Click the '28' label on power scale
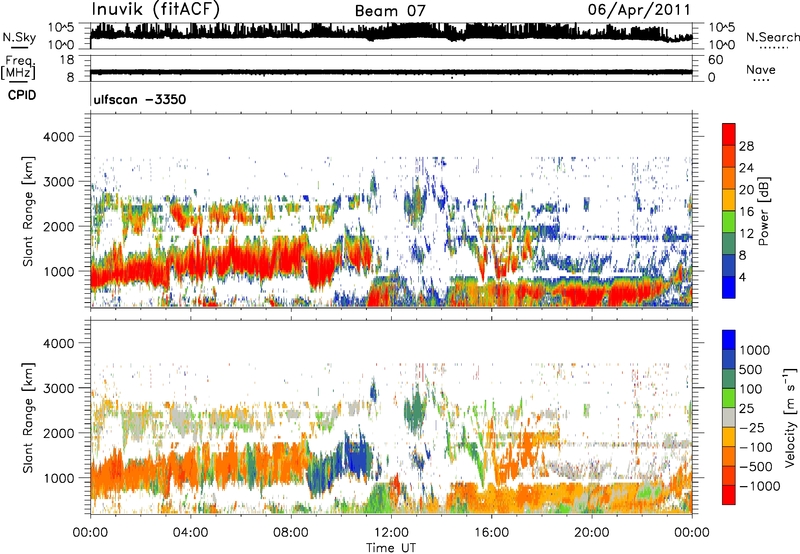 [746, 146]
